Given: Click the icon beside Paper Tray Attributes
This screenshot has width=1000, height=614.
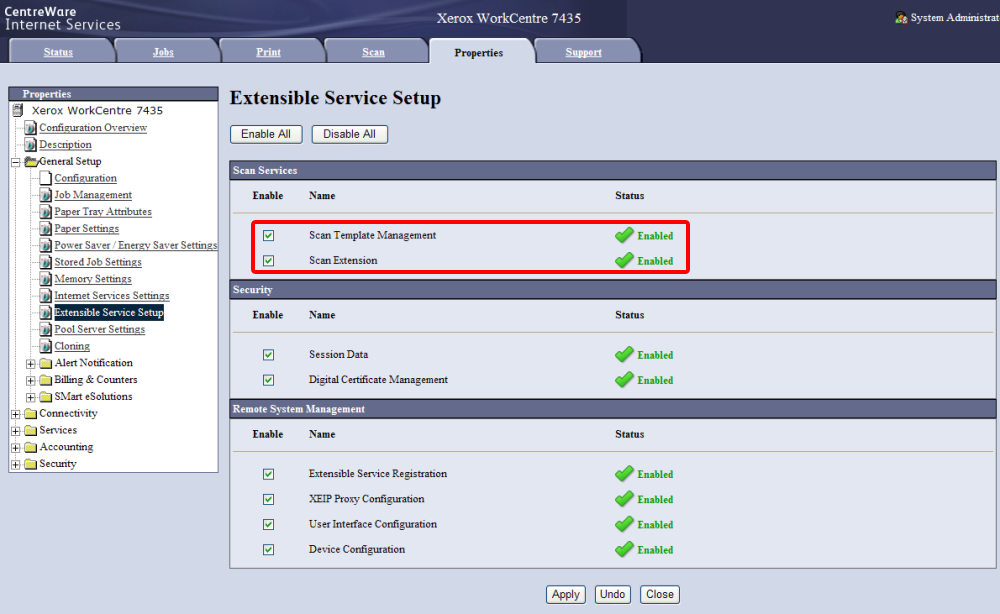Looking at the screenshot, I should 46,212.
